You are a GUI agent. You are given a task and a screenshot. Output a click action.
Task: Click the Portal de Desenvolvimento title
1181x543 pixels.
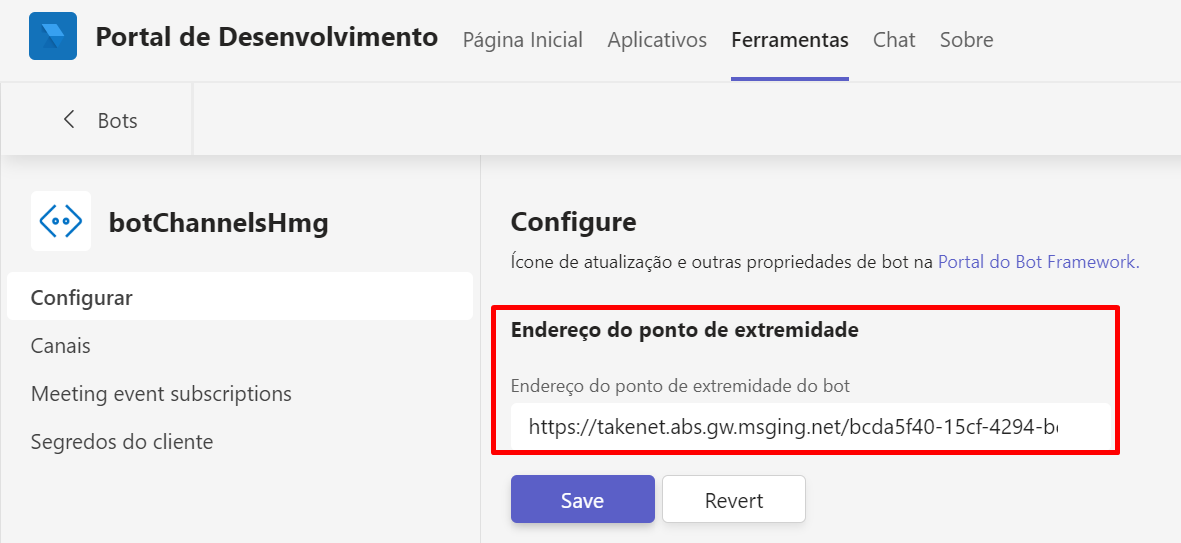[267, 38]
